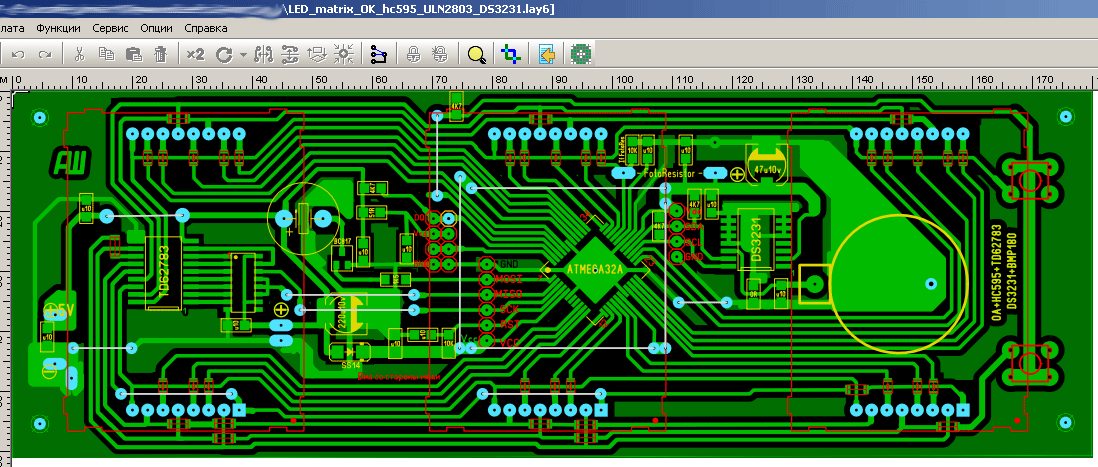
Task: Ungroup elements with open padlock icon
Action: click(x=440, y=54)
